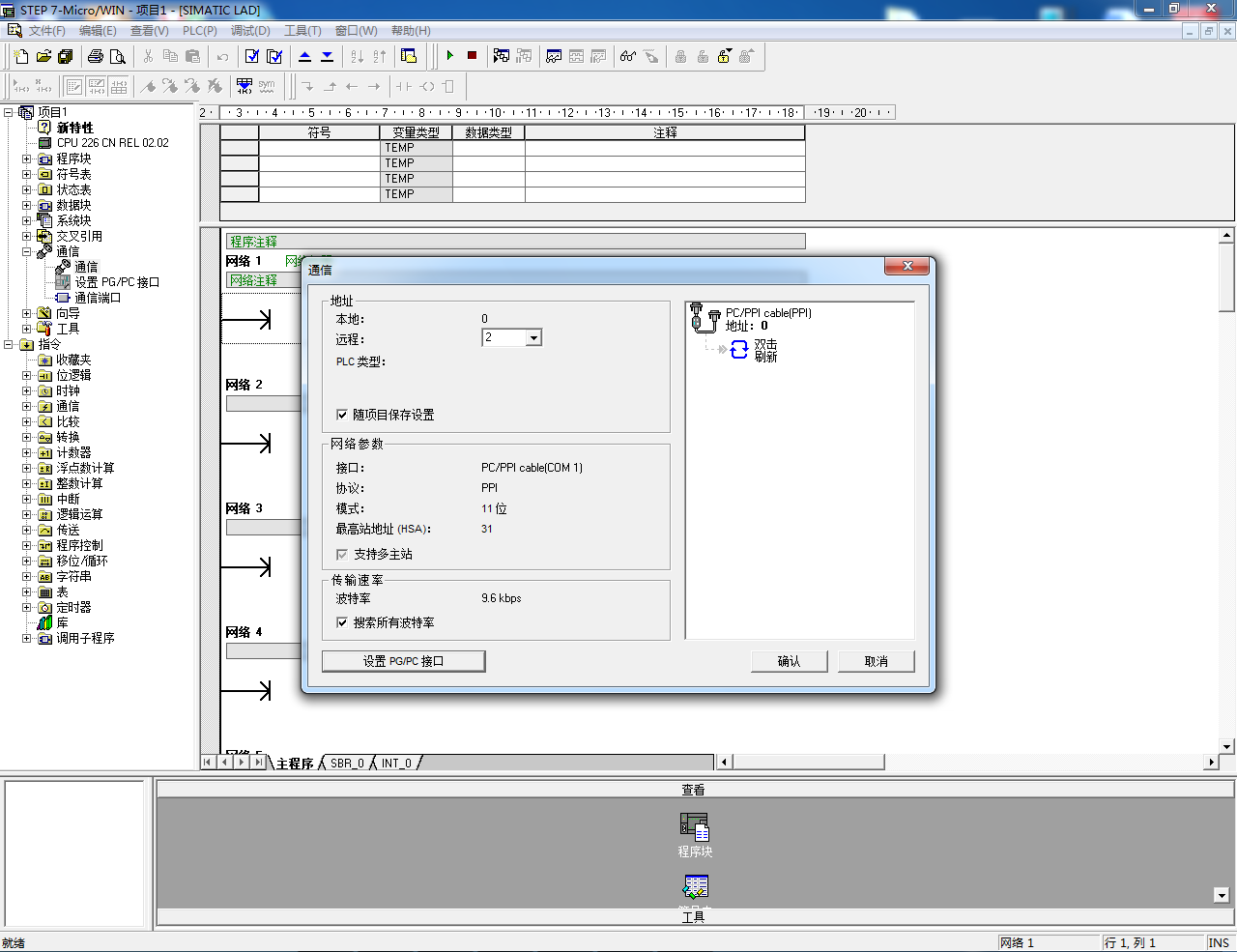This screenshot has width=1237, height=952.
Task: Click the 确认 button in dialog
Action: click(790, 661)
